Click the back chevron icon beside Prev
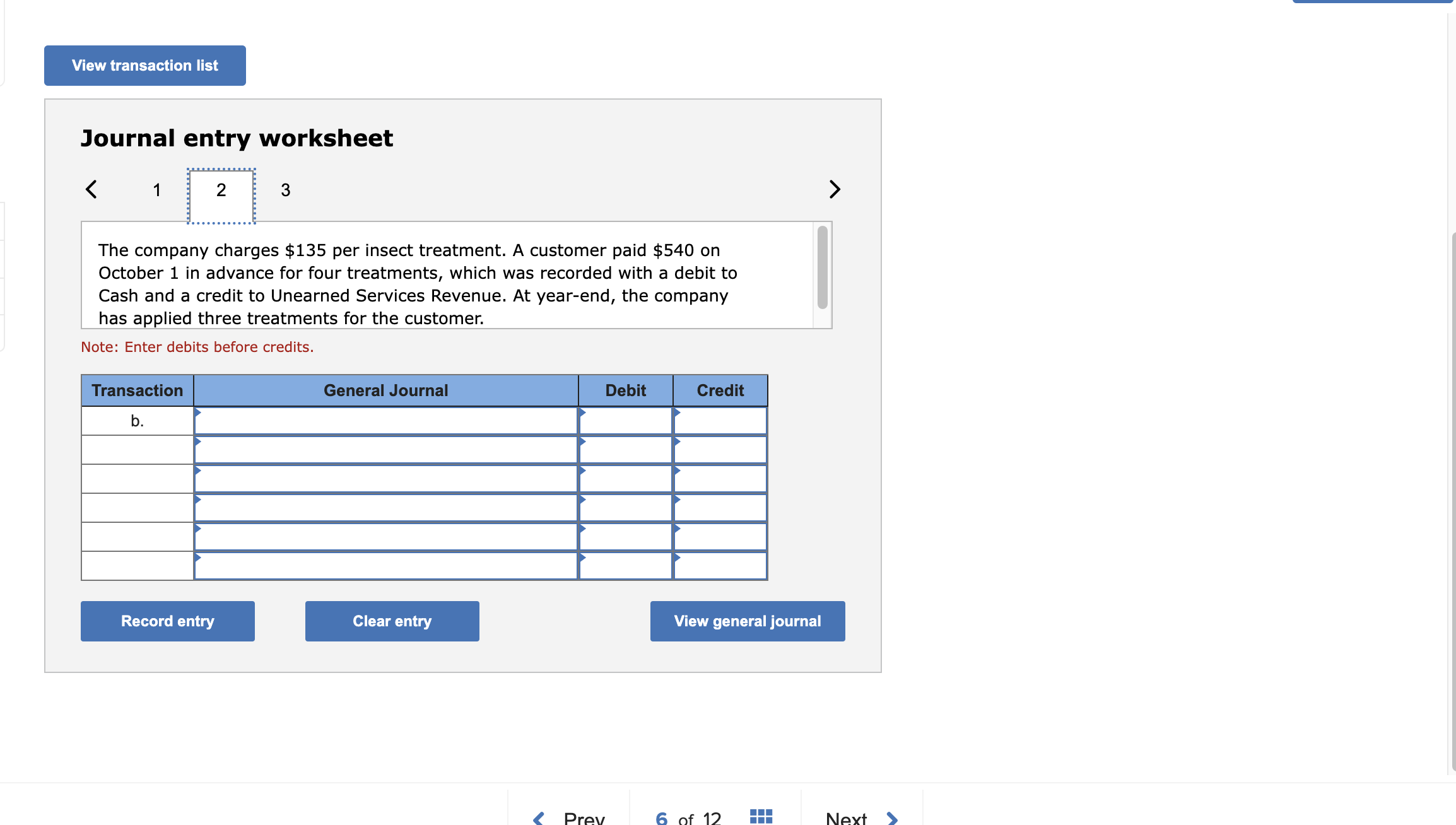The image size is (1456, 825). [538, 817]
